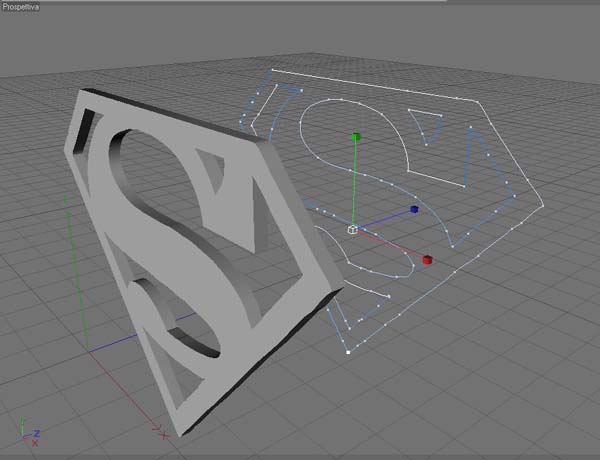600x460 pixels.
Task: Click the blue Z-axis gizmo handle
Action: point(414,209)
